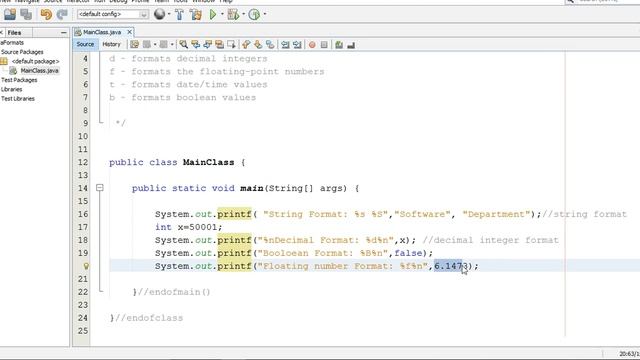Click Find Next Occurrence icon

pyautogui.click(x=207, y=44)
